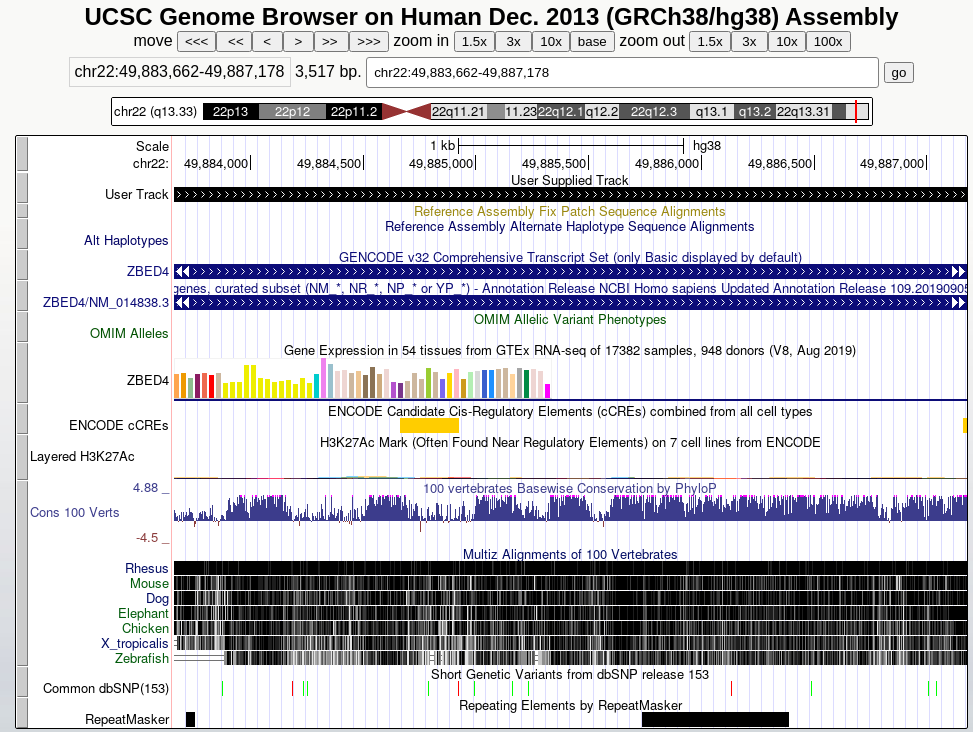This screenshot has height=732, width=973.
Task: Move view far right with >>> button
Action: point(369,42)
